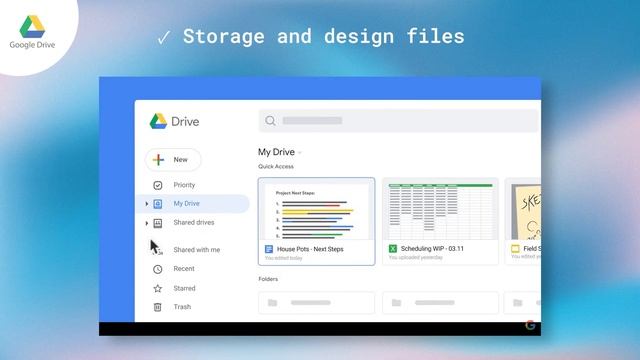Click the search magnifier icon
The height and width of the screenshot is (360, 640).
click(270, 121)
